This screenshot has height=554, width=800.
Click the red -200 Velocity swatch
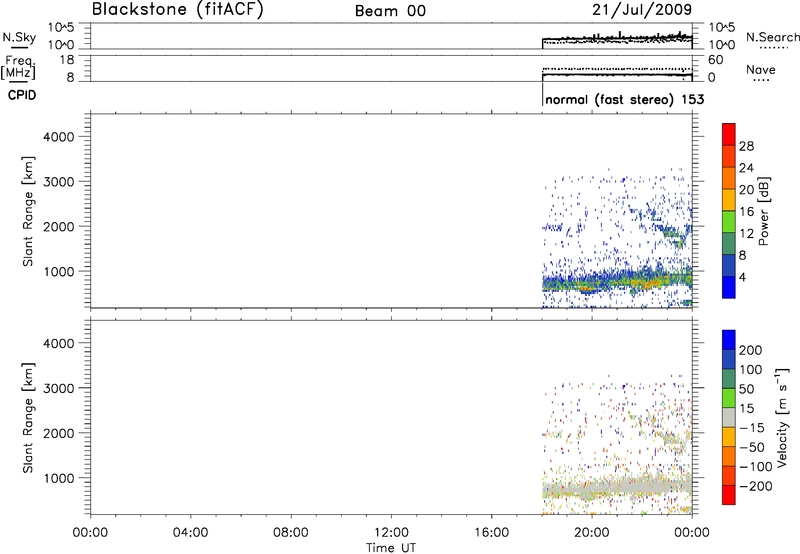point(729,495)
